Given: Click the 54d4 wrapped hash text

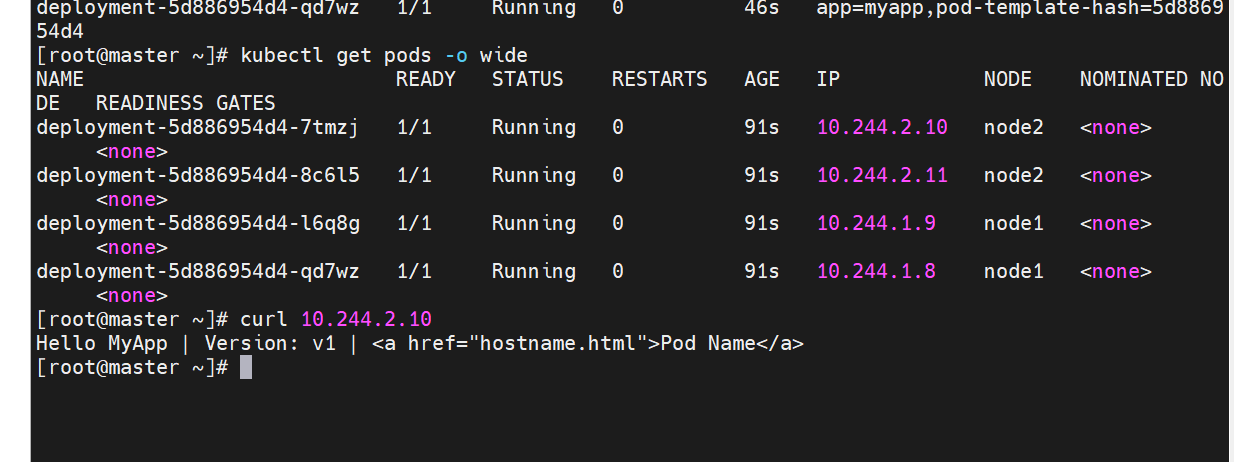Looking at the screenshot, I should tap(60, 31).
